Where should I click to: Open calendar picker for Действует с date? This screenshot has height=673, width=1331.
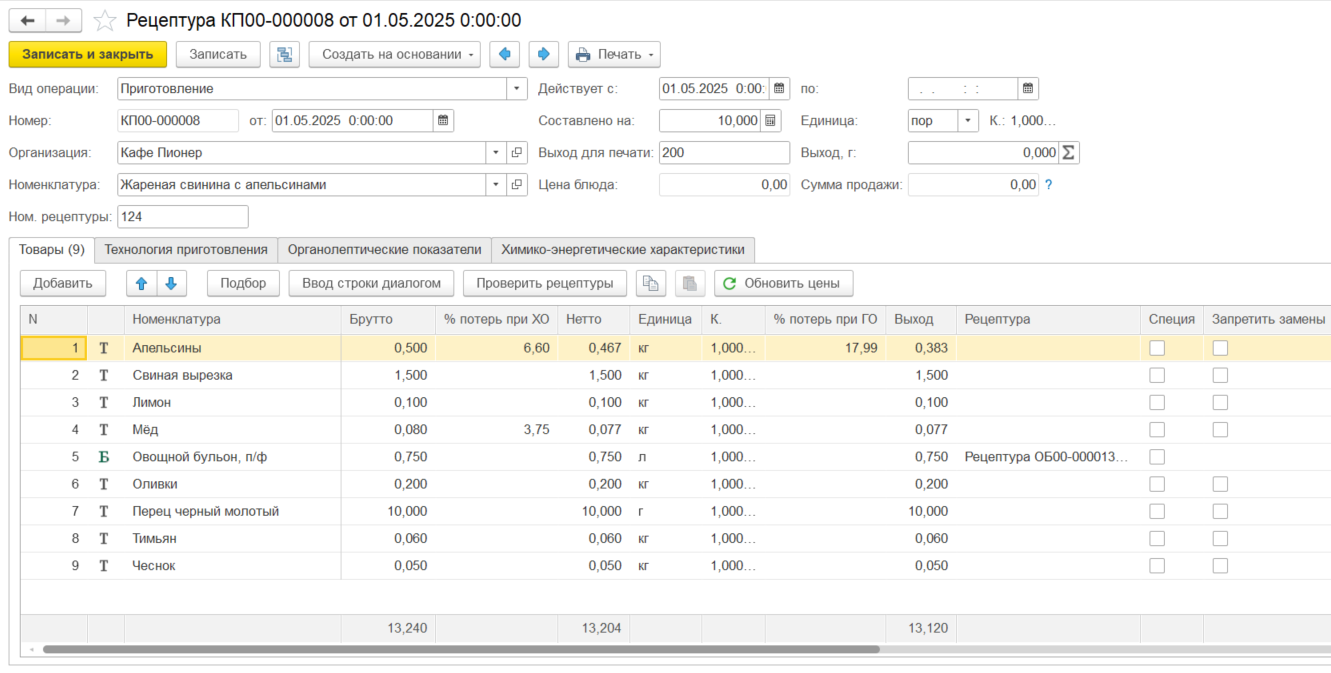780,88
